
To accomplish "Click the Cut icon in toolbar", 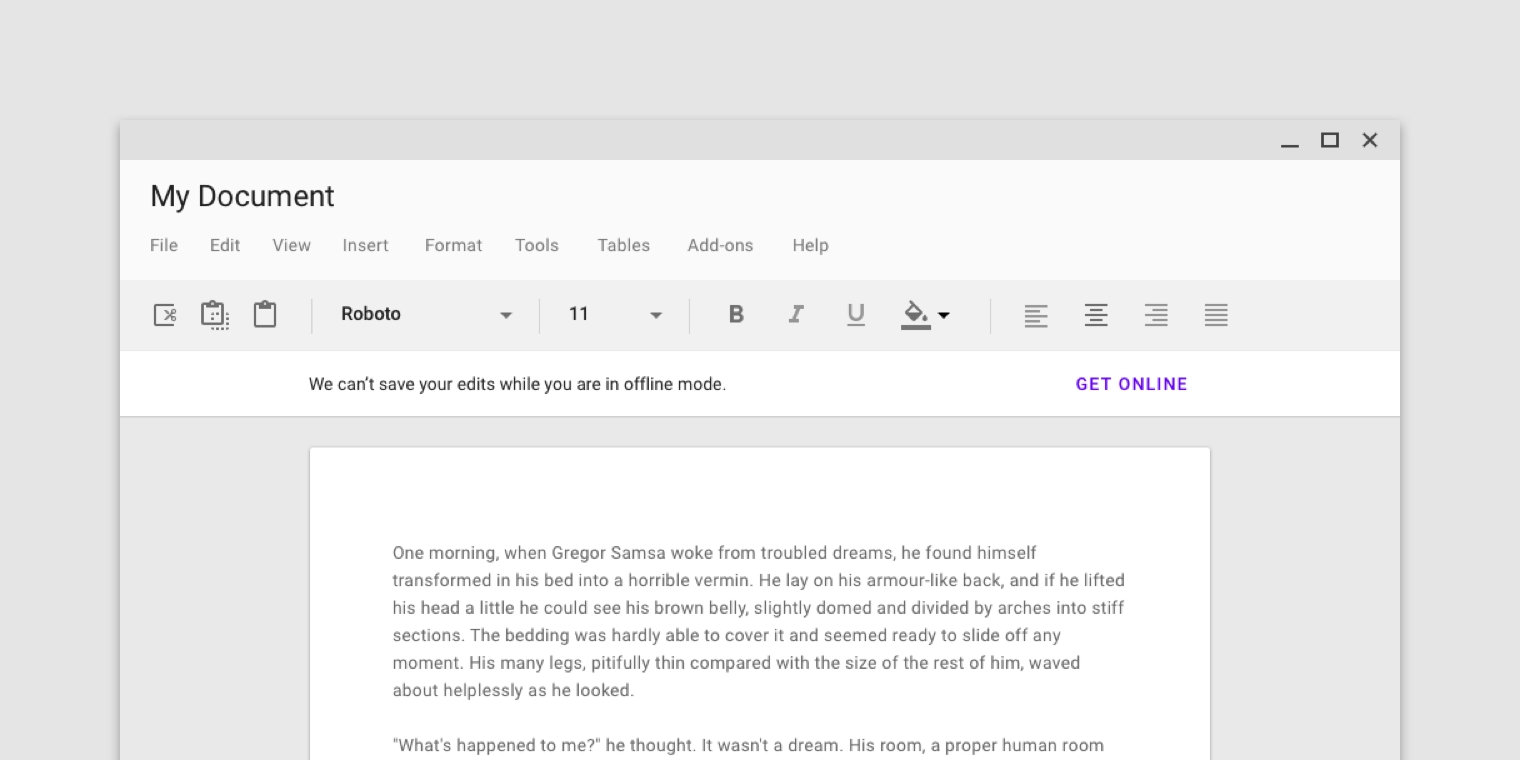I will [165, 315].
